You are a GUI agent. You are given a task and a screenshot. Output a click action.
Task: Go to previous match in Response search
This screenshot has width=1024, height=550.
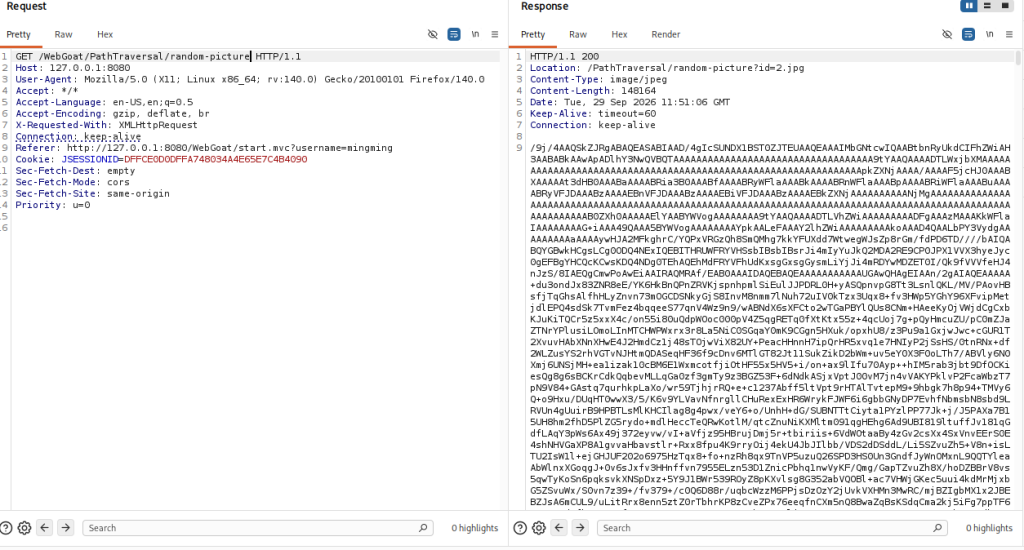559,527
